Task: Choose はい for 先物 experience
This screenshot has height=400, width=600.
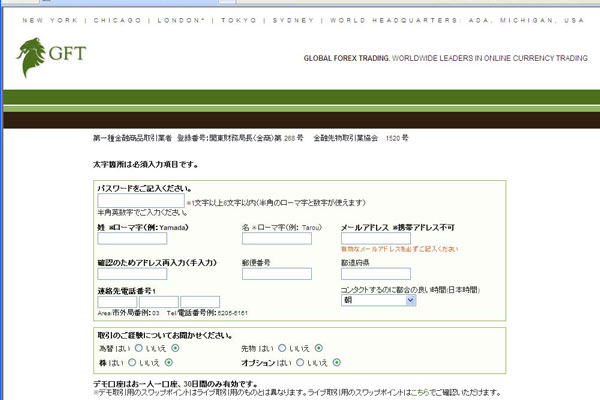Action: pos(280,348)
